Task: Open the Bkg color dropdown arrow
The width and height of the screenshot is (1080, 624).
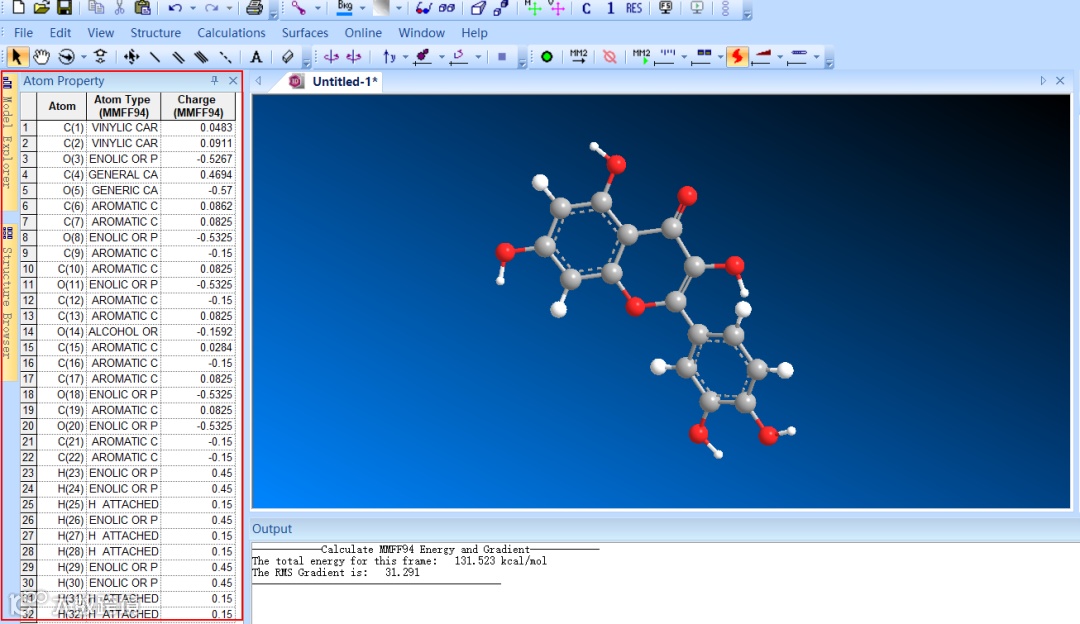Action: click(x=362, y=8)
